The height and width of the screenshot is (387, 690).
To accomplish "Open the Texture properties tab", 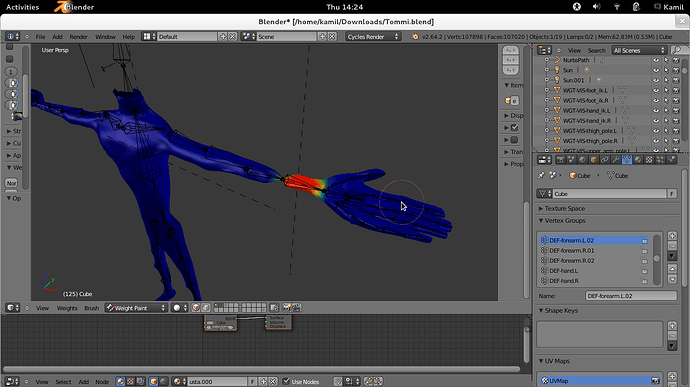I will 649,160.
